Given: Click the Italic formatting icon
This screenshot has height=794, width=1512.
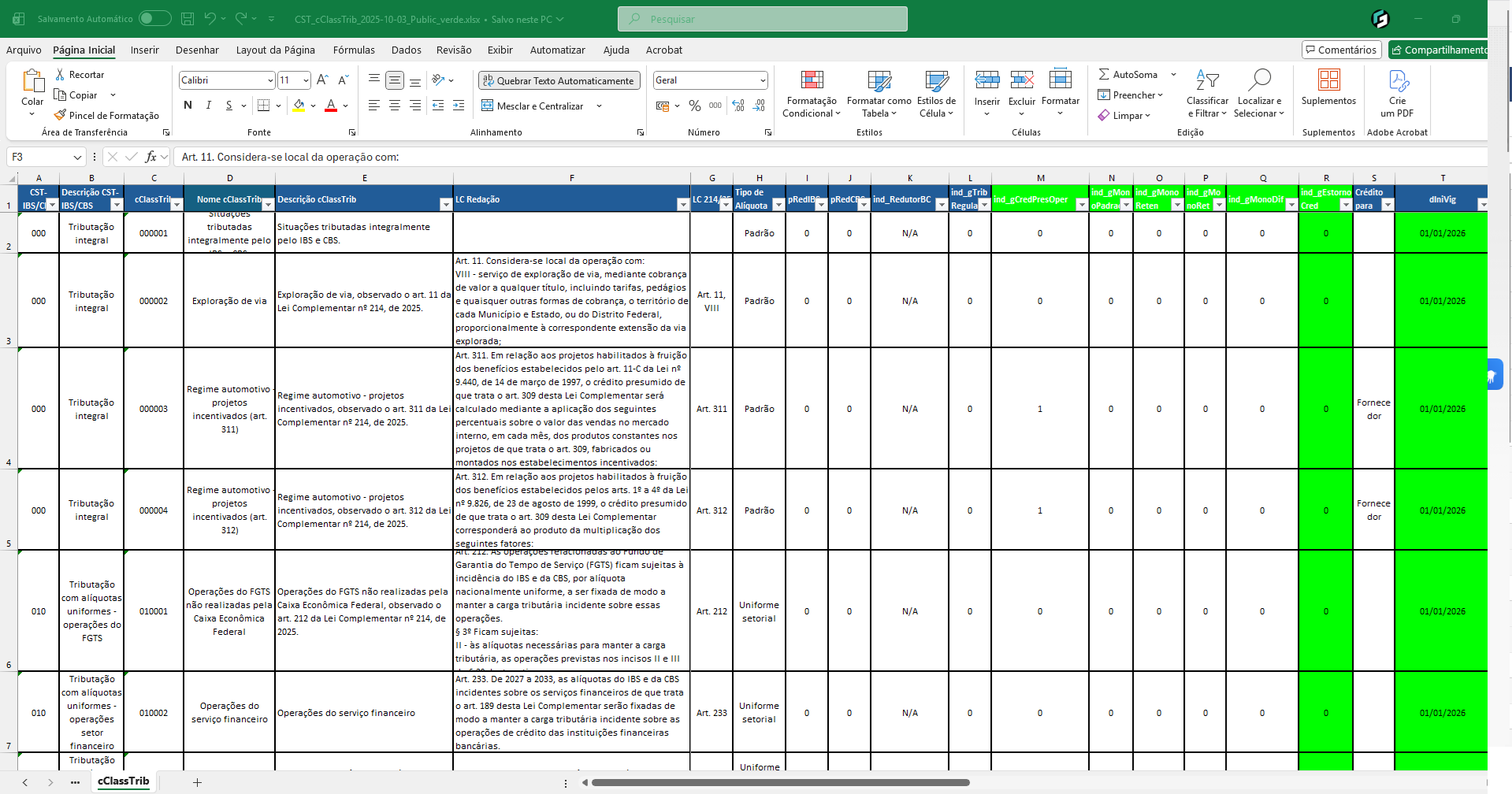Looking at the screenshot, I should [208, 106].
